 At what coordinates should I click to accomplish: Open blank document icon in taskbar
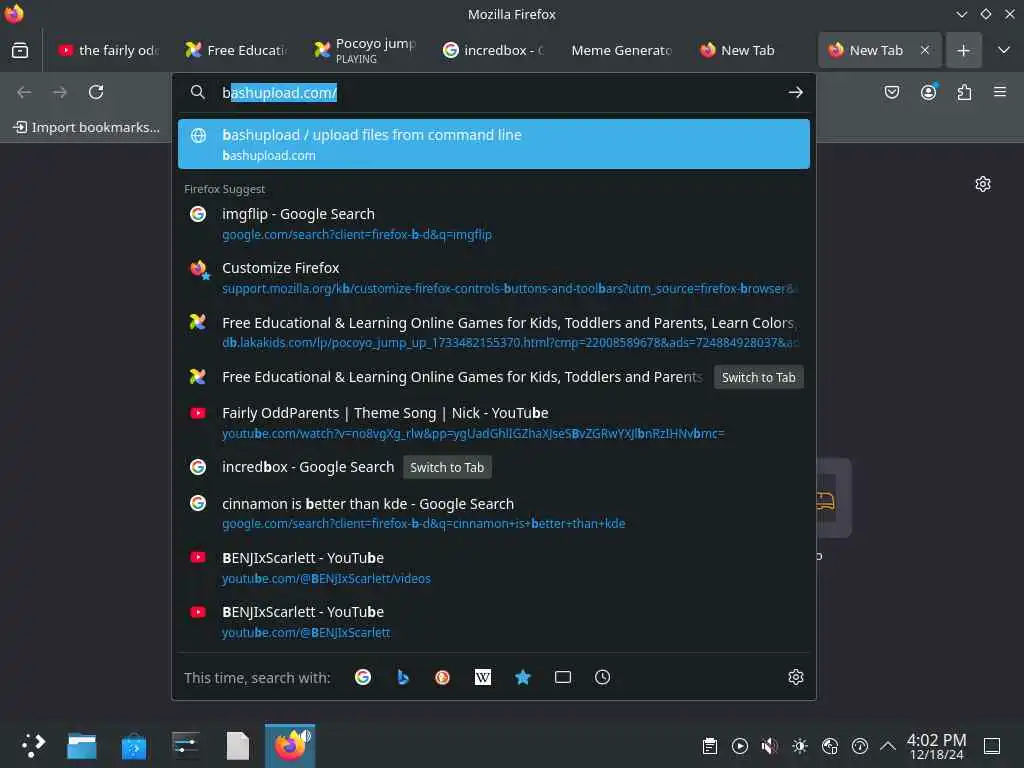(x=238, y=746)
